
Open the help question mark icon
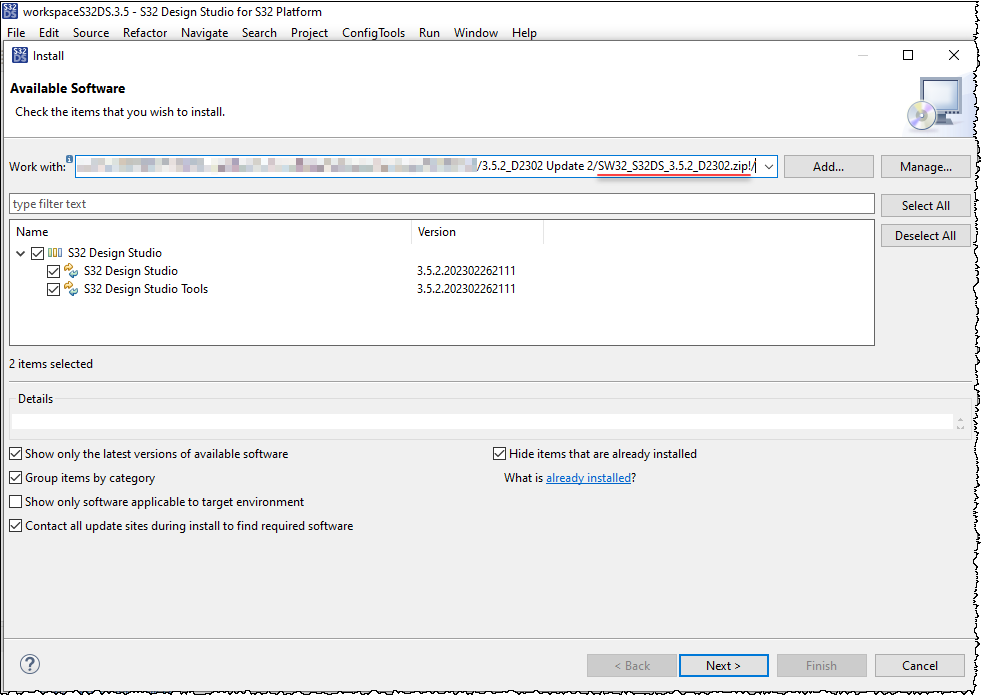[30, 664]
